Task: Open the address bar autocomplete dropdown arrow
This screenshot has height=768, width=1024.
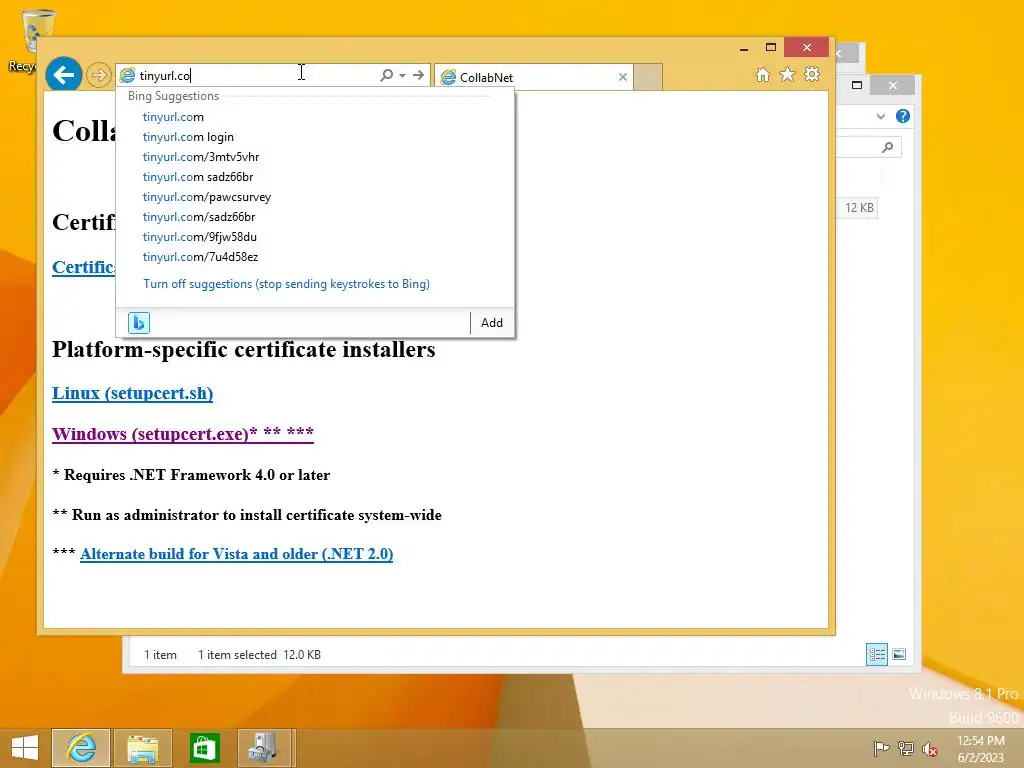Action: [x=402, y=75]
